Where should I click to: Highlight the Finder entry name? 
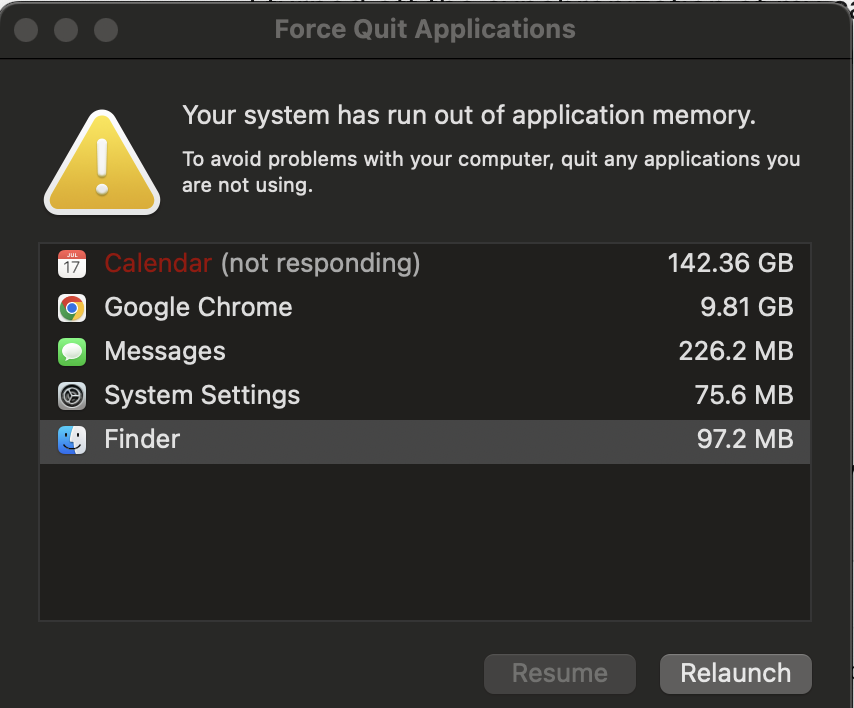142,440
